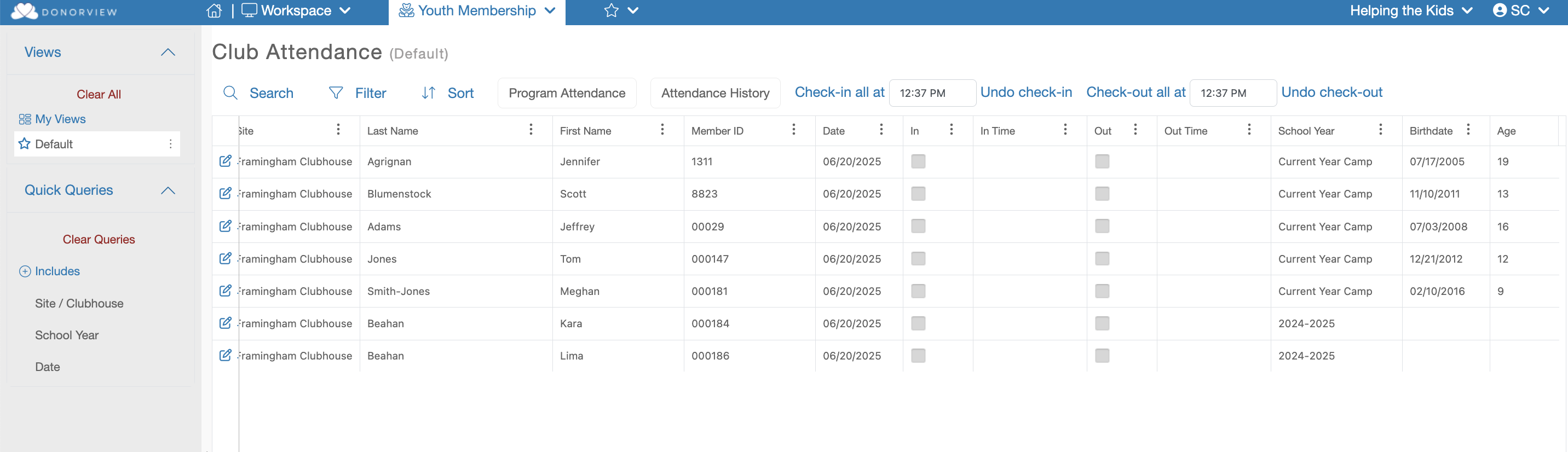Click the star icon next to Default view

point(24,144)
